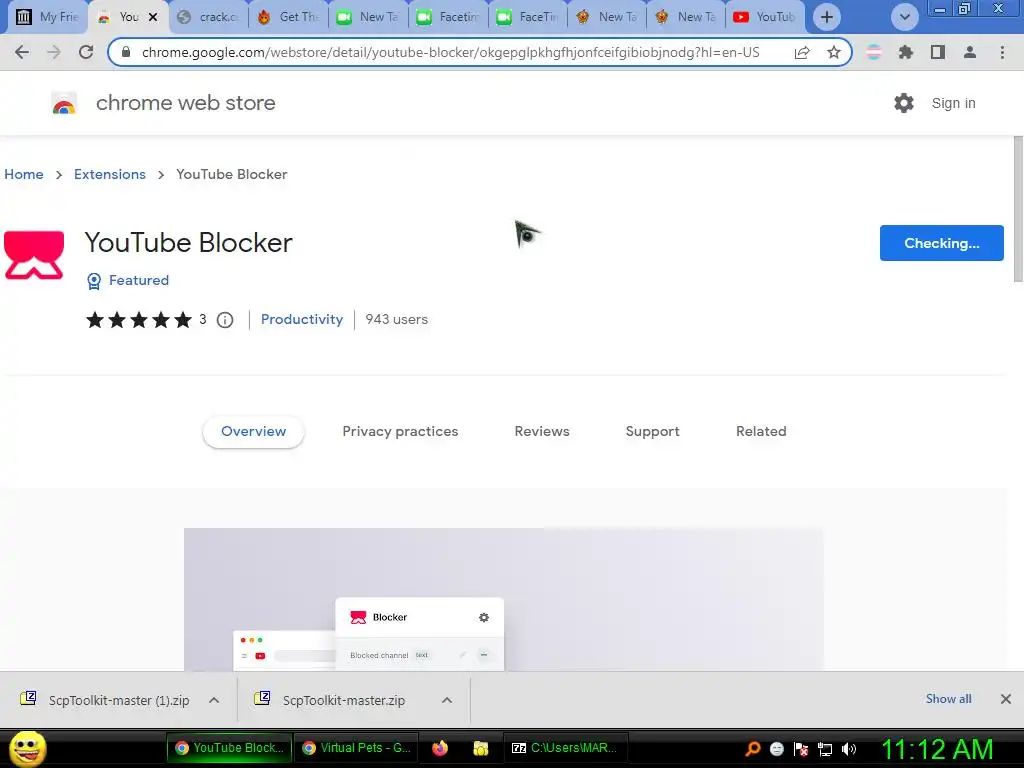Click the Featured badge icon
Viewport: 1024px width, 768px height.
point(94,281)
